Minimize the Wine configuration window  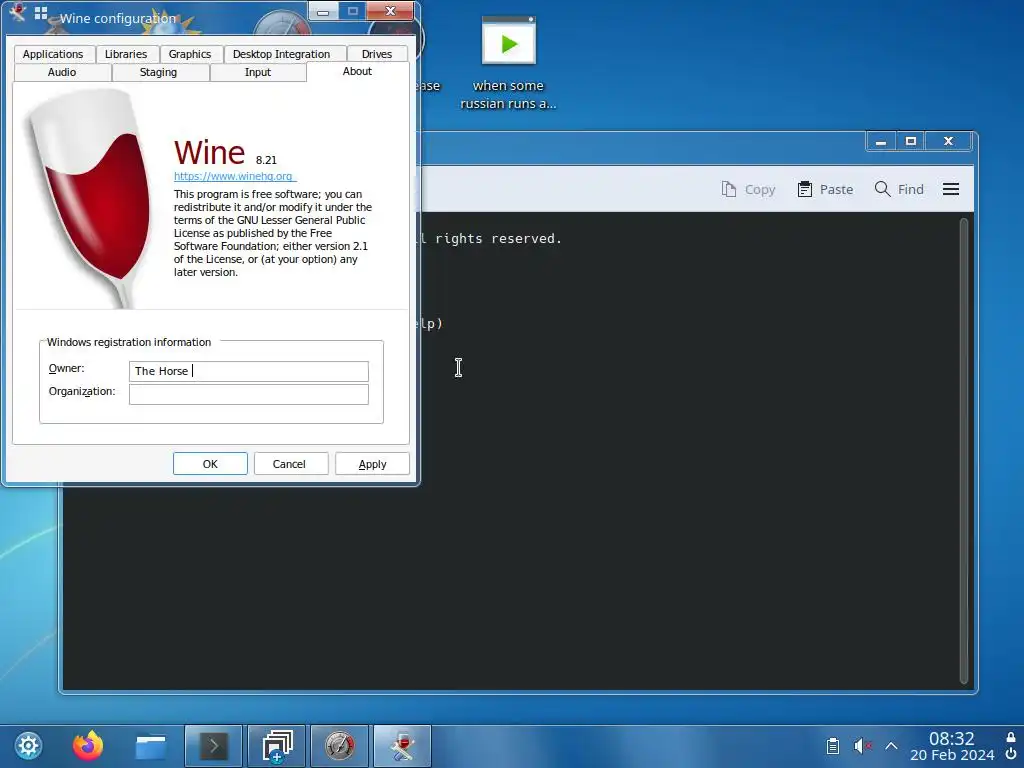click(323, 11)
